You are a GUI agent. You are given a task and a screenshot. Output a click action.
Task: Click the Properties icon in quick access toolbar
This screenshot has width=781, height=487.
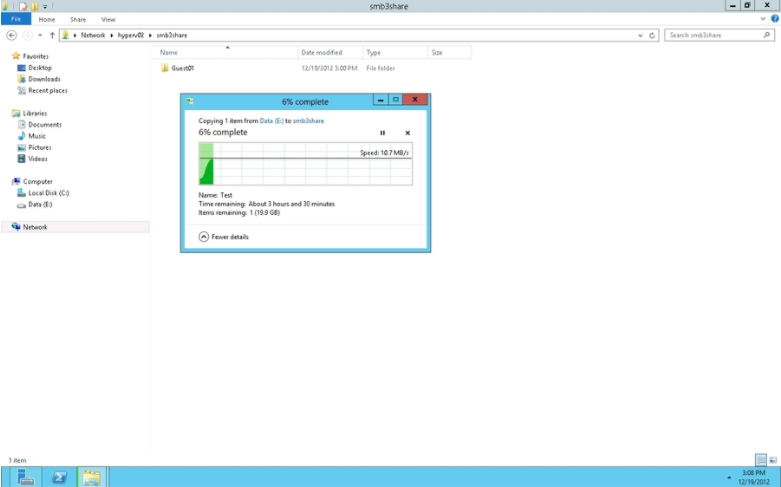tap(23, 6)
